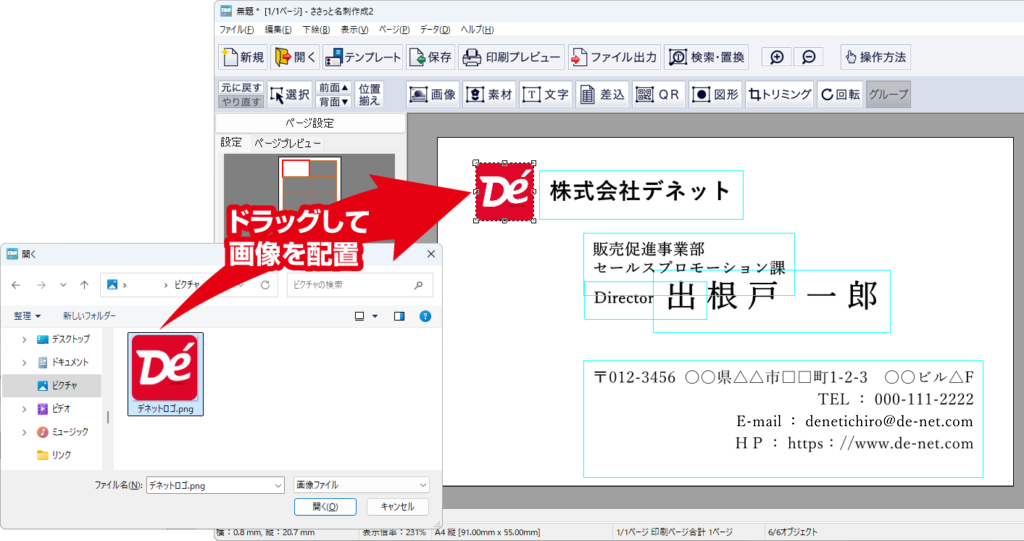Open 印刷プレビュー (Print Preview)
1024x541 pixels.
(511, 57)
